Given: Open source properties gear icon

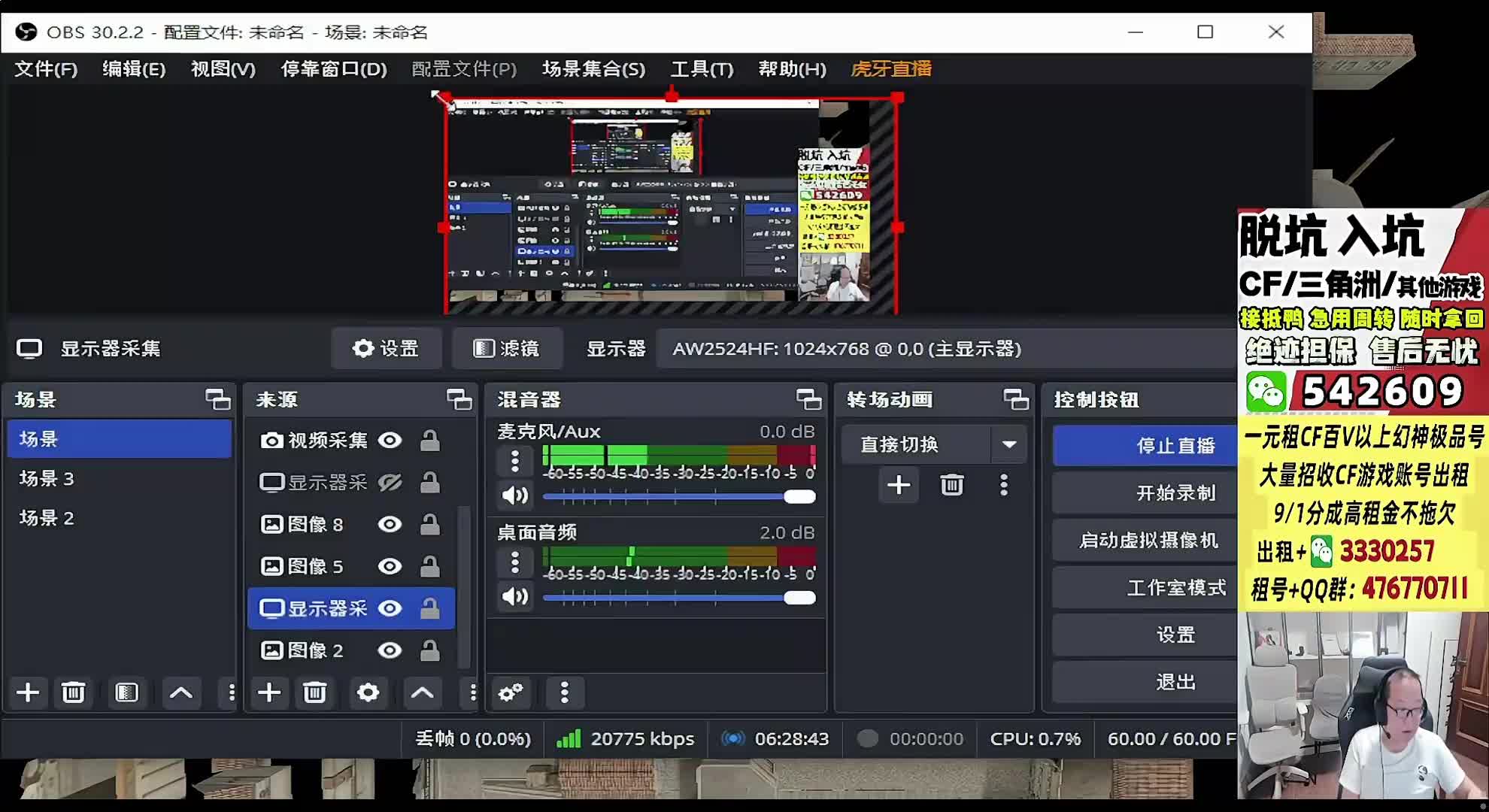Looking at the screenshot, I should (x=368, y=692).
